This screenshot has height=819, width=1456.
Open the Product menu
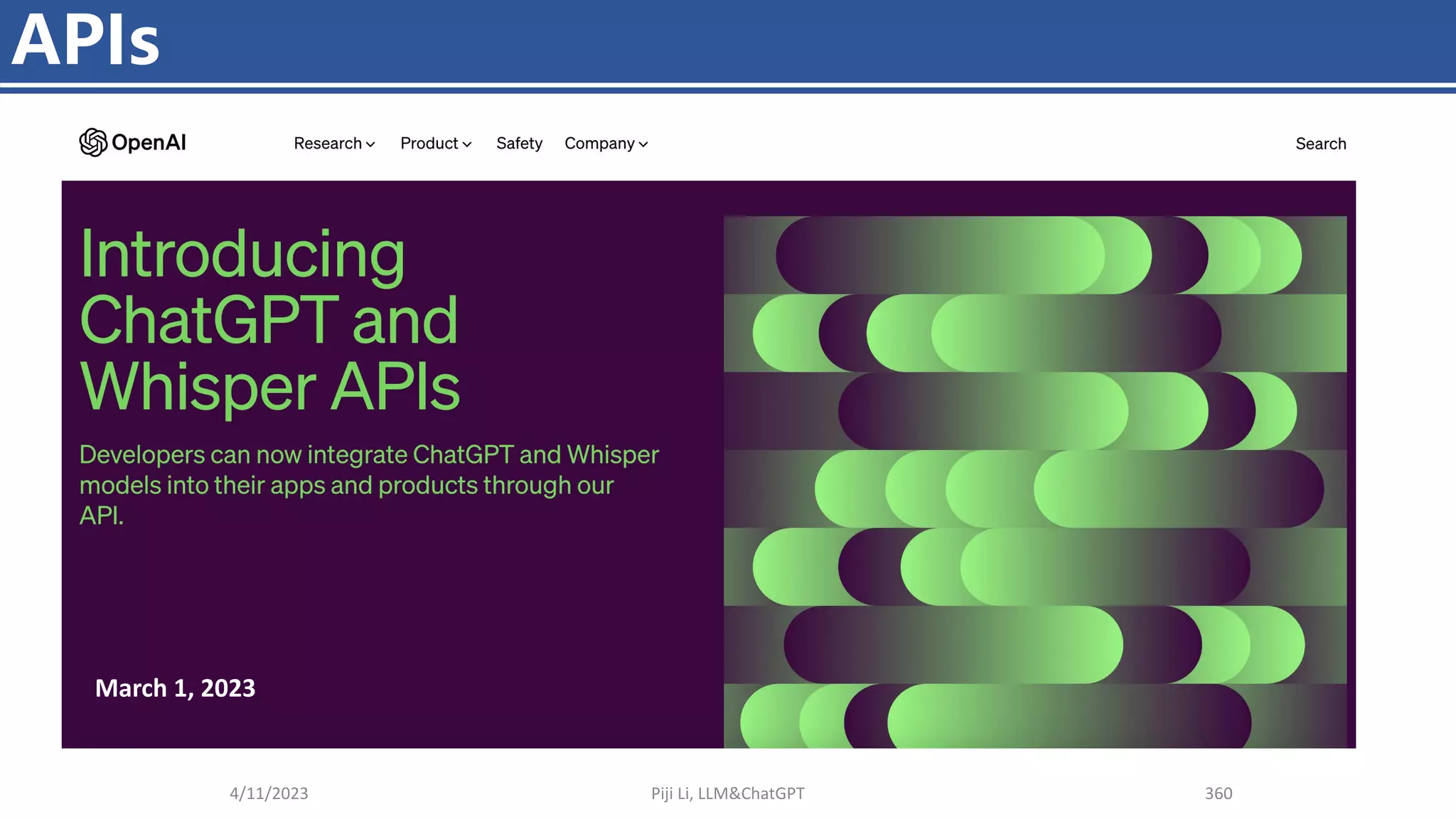pyautogui.click(x=429, y=144)
